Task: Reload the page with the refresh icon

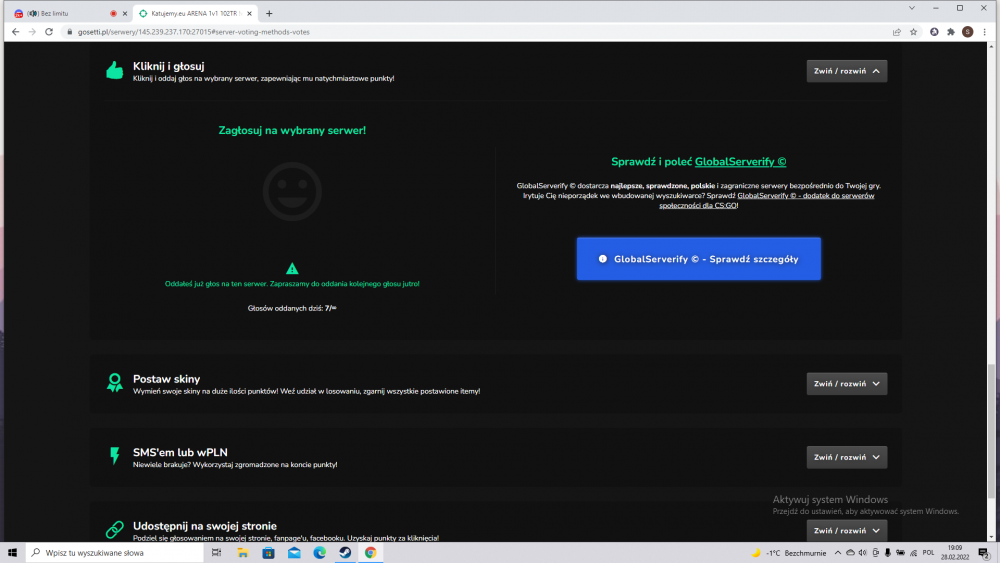Action: coord(49,32)
